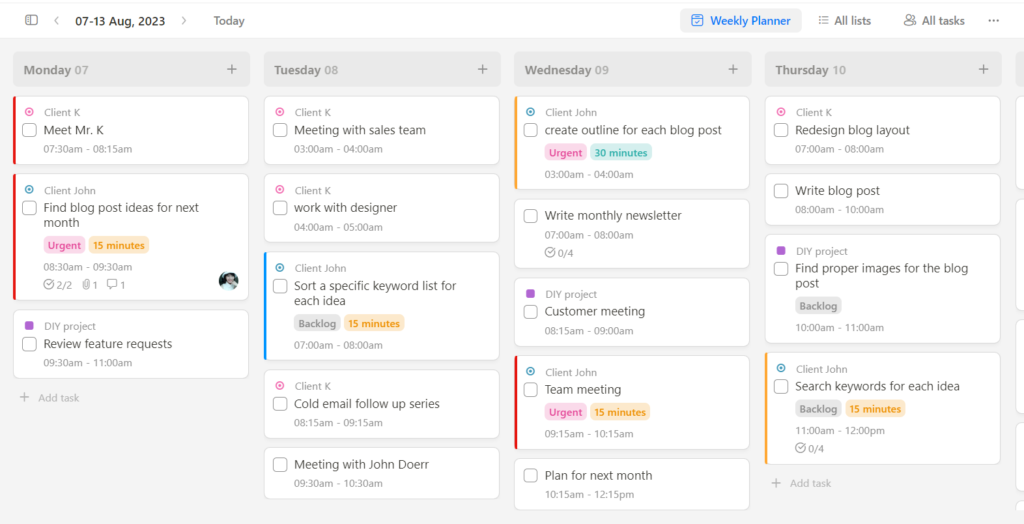Check off Meet Mr. K task
The width and height of the screenshot is (1024, 524).
(x=29, y=130)
